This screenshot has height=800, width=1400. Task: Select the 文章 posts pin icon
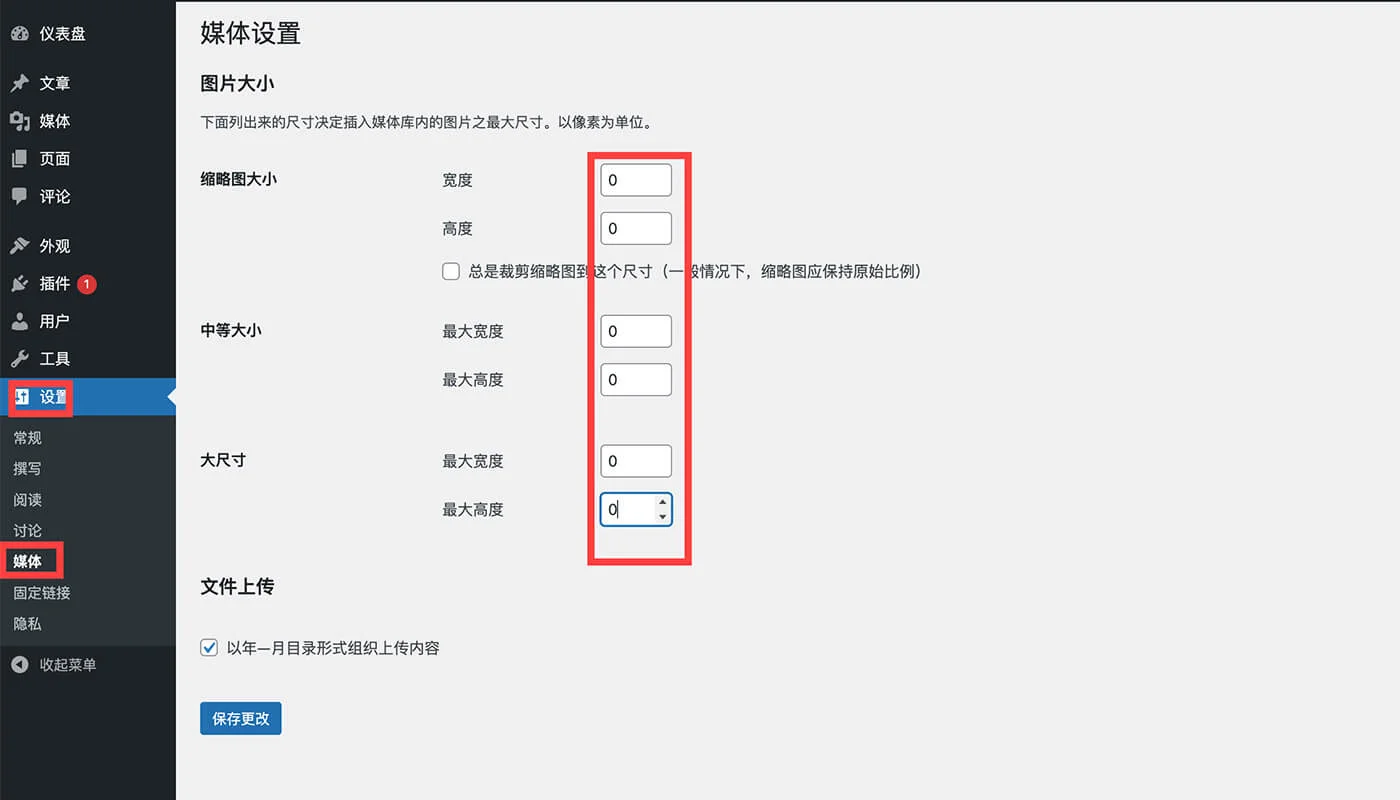pyautogui.click(x=22, y=83)
